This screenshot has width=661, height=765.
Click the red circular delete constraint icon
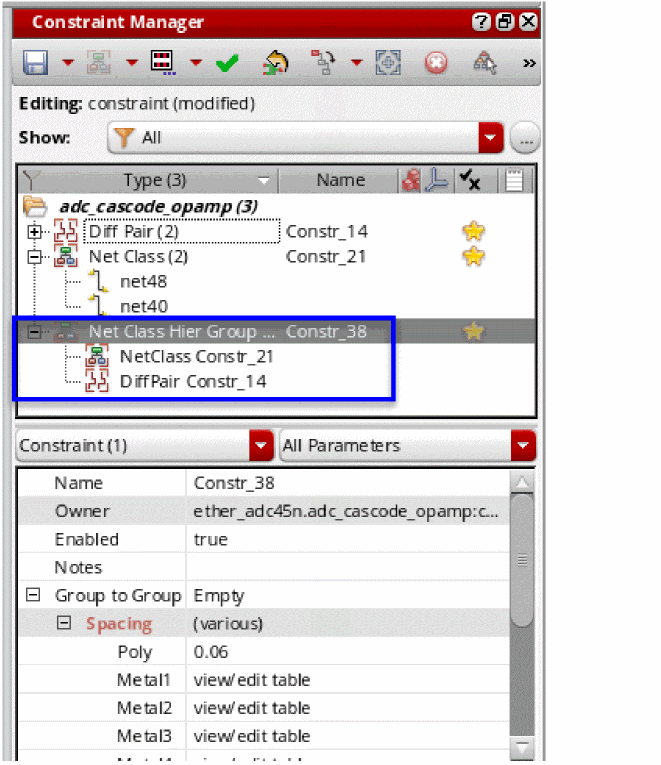coord(436,63)
